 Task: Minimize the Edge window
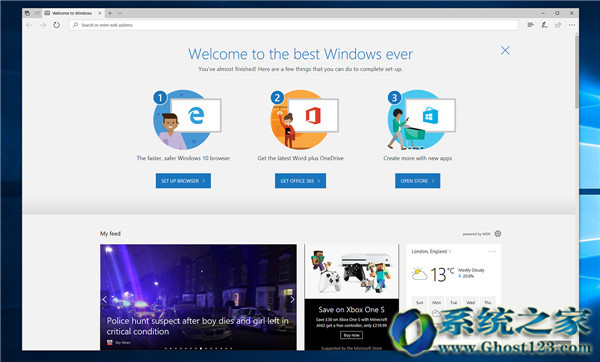[543, 13]
